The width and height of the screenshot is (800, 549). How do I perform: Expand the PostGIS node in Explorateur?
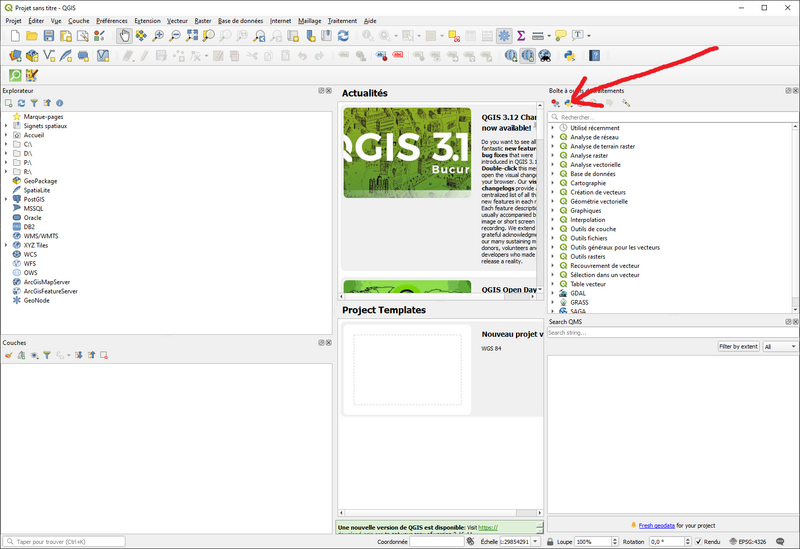pyautogui.click(x=6, y=199)
